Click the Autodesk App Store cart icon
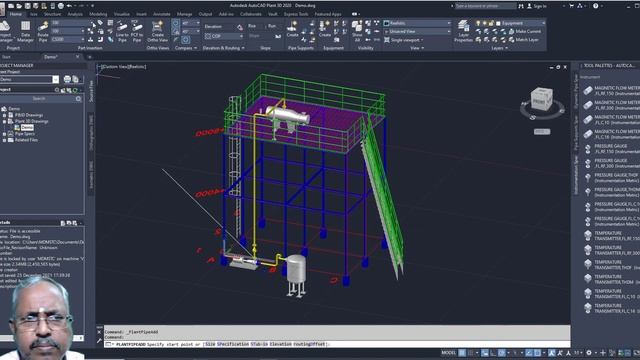This screenshot has width=640, height=360. click(x=571, y=6)
